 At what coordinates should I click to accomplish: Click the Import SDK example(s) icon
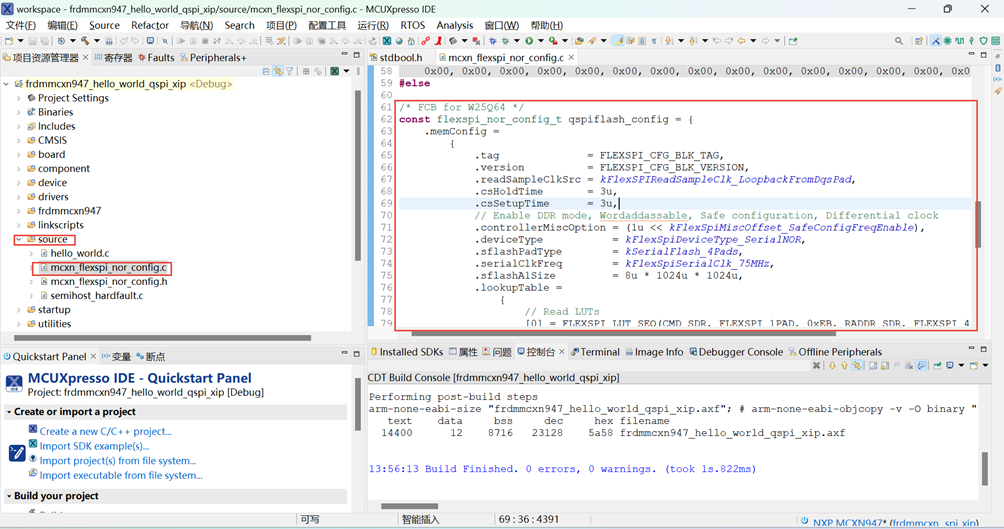pyautogui.click(x=33, y=443)
